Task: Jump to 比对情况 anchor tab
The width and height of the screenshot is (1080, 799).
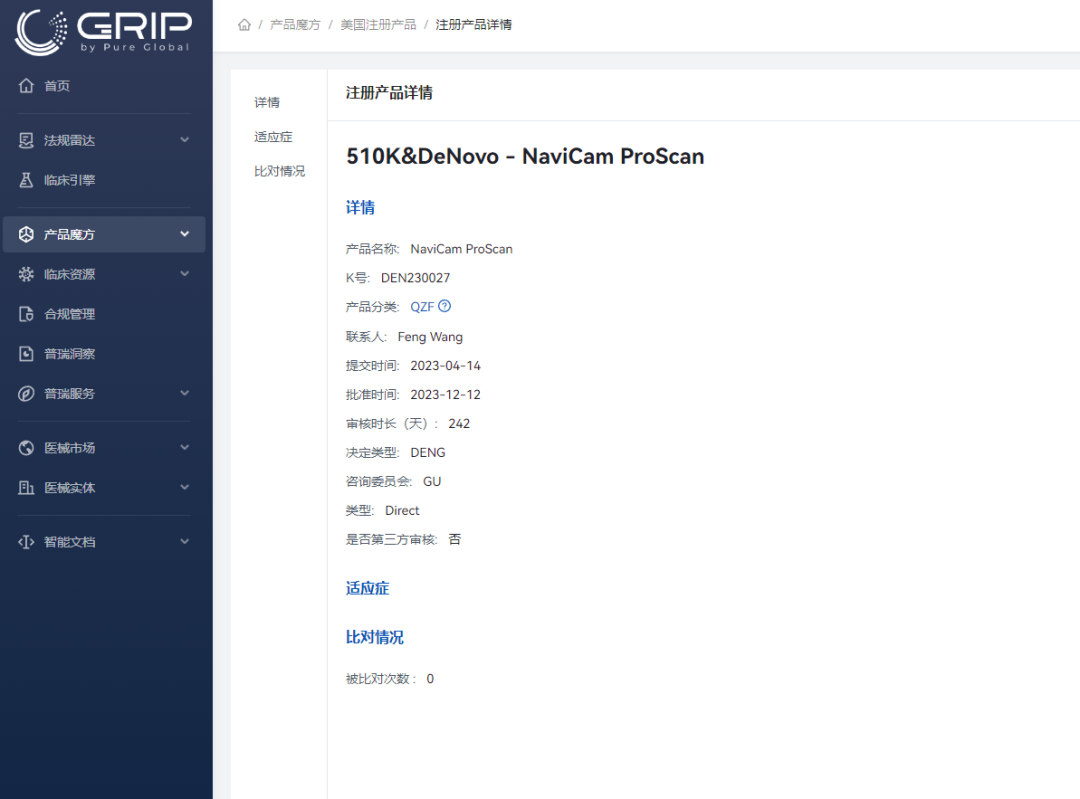Action: click(280, 172)
